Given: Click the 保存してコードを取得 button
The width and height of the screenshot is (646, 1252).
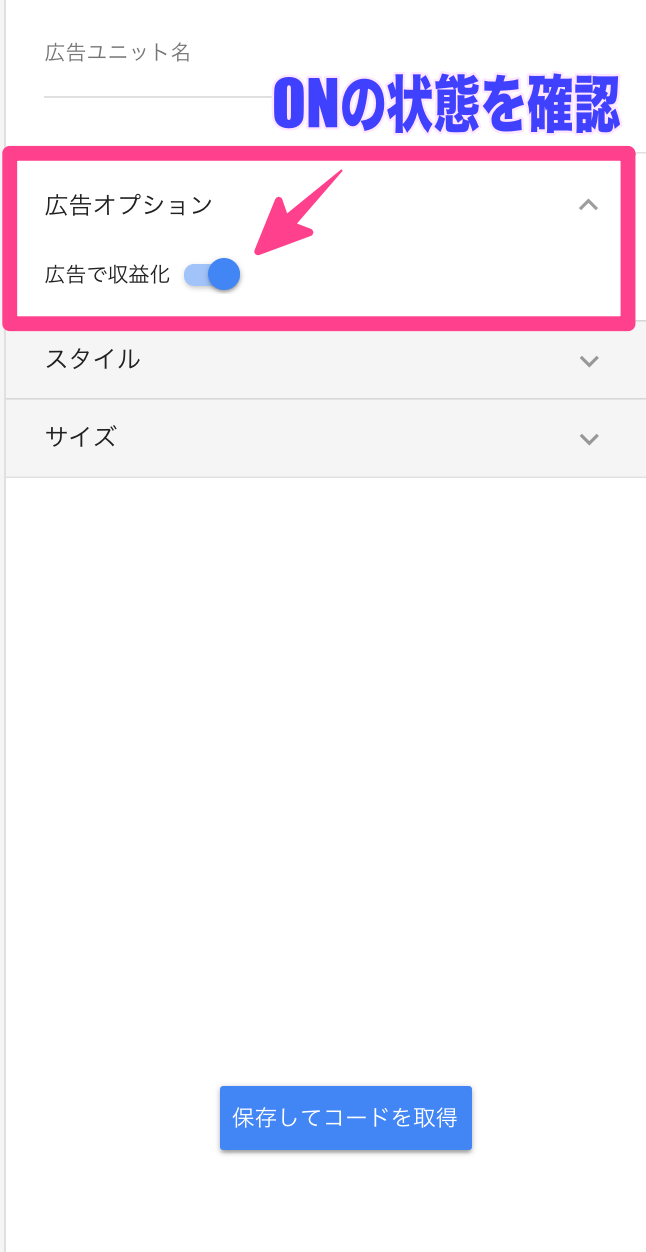Looking at the screenshot, I should coord(346,1118).
